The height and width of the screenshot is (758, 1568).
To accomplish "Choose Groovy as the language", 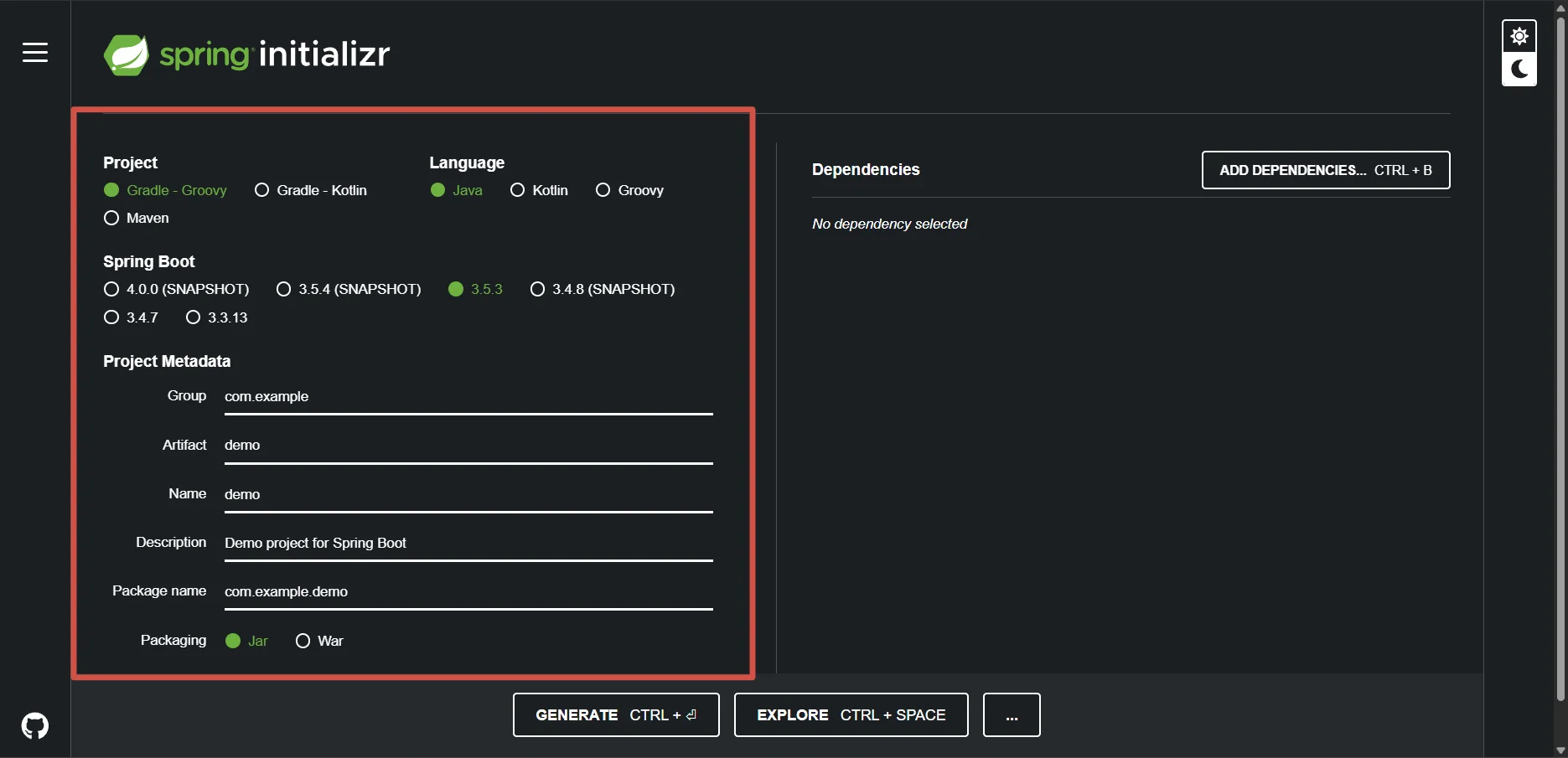I will coord(629,190).
